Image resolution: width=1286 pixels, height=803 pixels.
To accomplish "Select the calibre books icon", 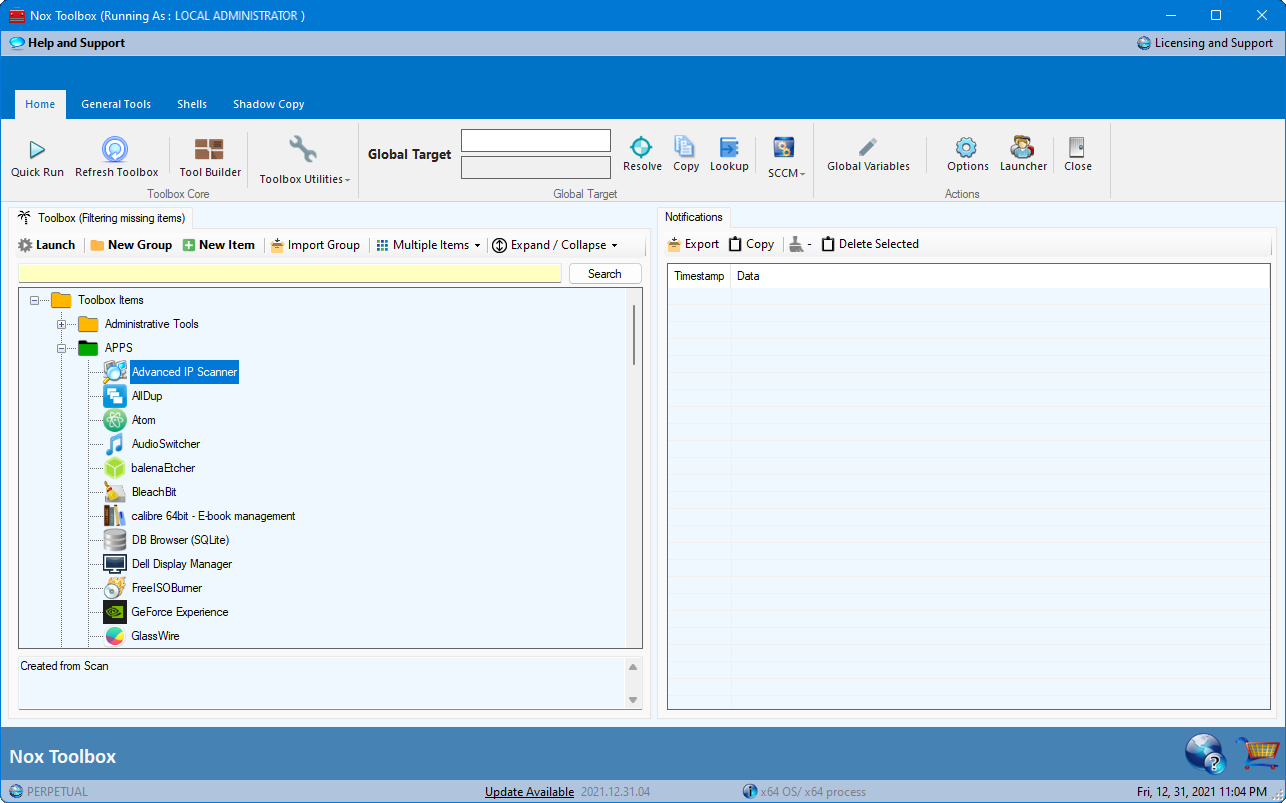I will coord(115,516).
